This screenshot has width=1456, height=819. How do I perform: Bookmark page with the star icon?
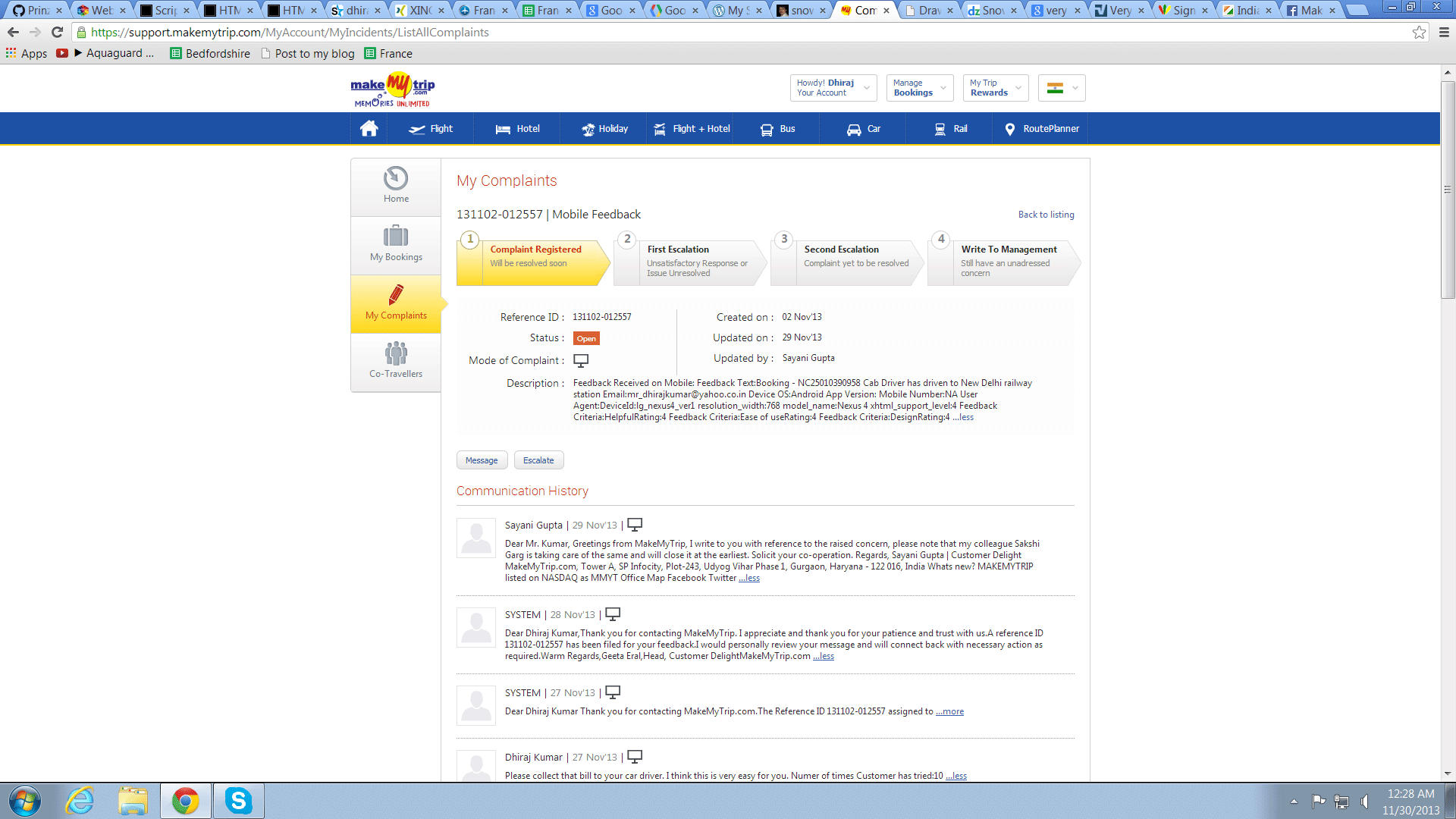pos(1419,33)
